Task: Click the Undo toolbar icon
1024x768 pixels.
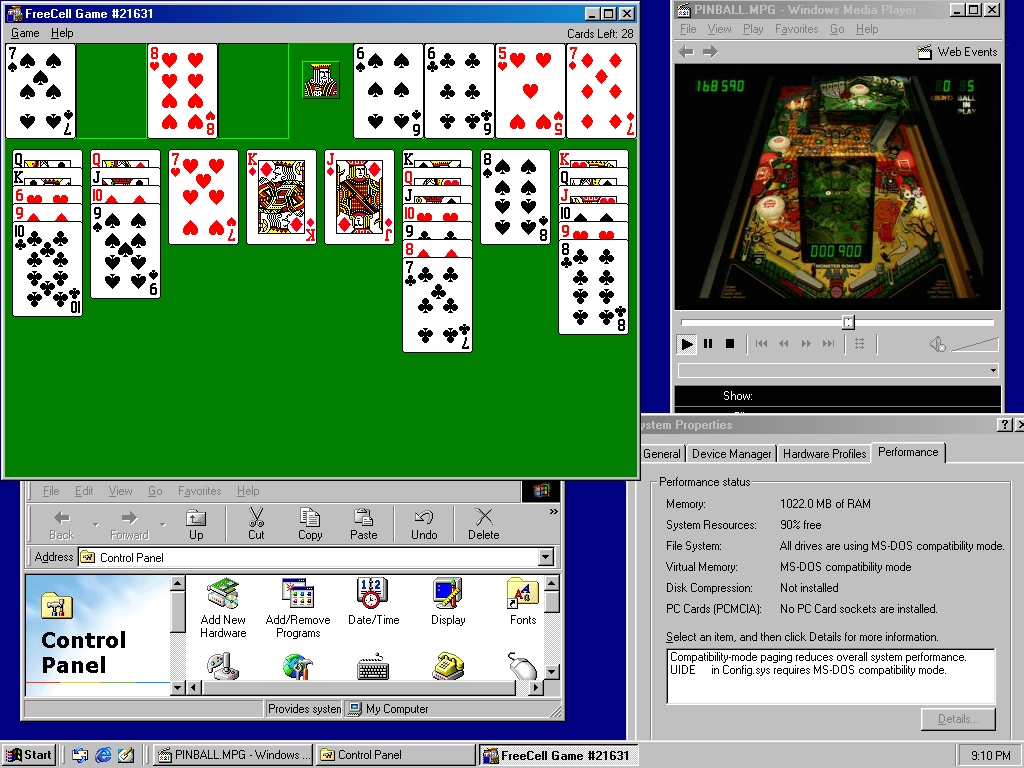Action: (x=424, y=524)
